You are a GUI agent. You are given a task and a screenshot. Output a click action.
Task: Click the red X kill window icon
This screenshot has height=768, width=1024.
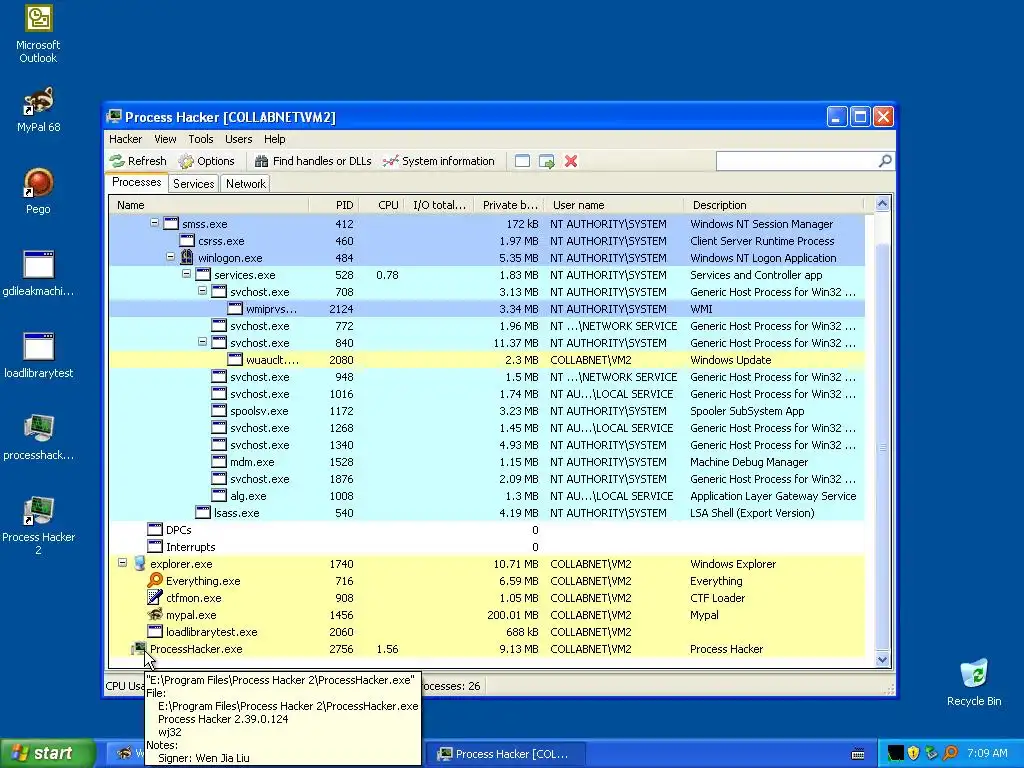click(x=571, y=161)
